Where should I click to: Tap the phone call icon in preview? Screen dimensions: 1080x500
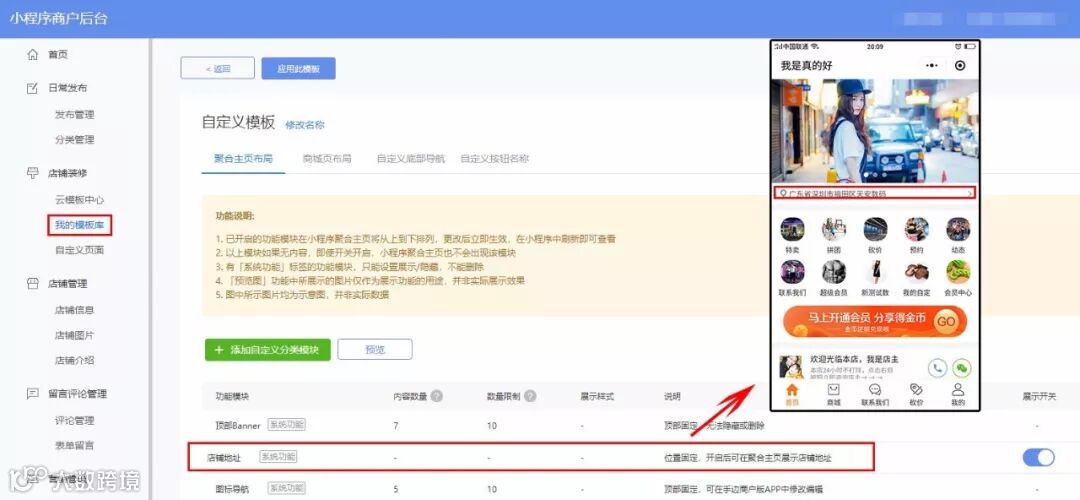pos(937,368)
